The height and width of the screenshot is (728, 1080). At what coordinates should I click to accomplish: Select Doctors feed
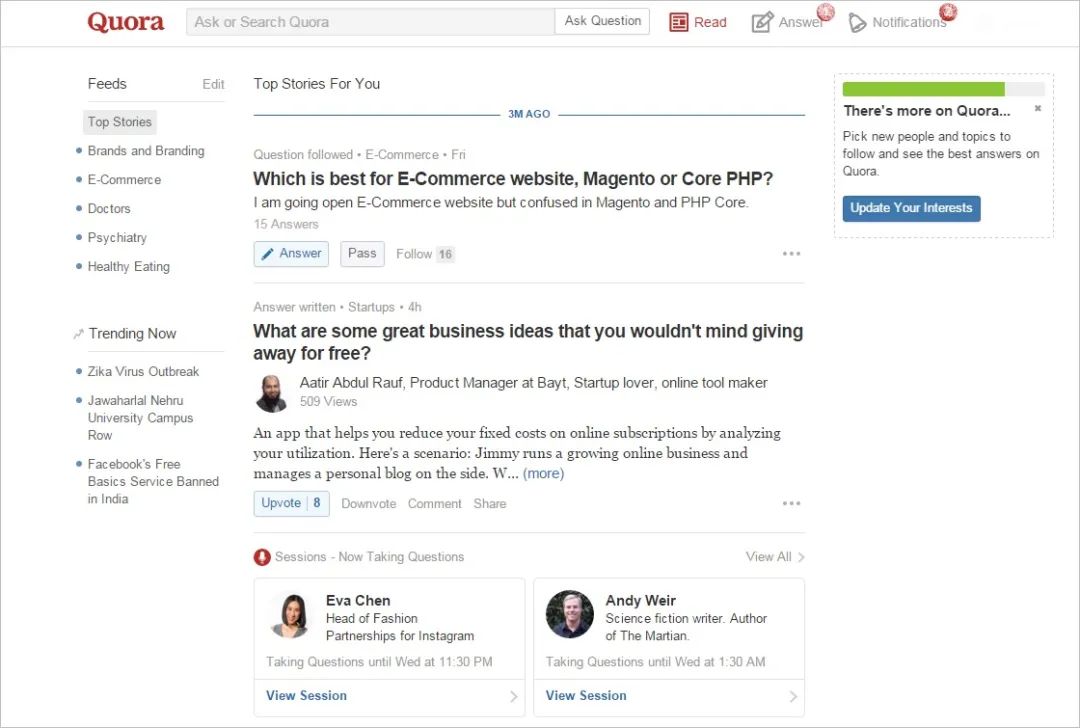click(x=109, y=209)
